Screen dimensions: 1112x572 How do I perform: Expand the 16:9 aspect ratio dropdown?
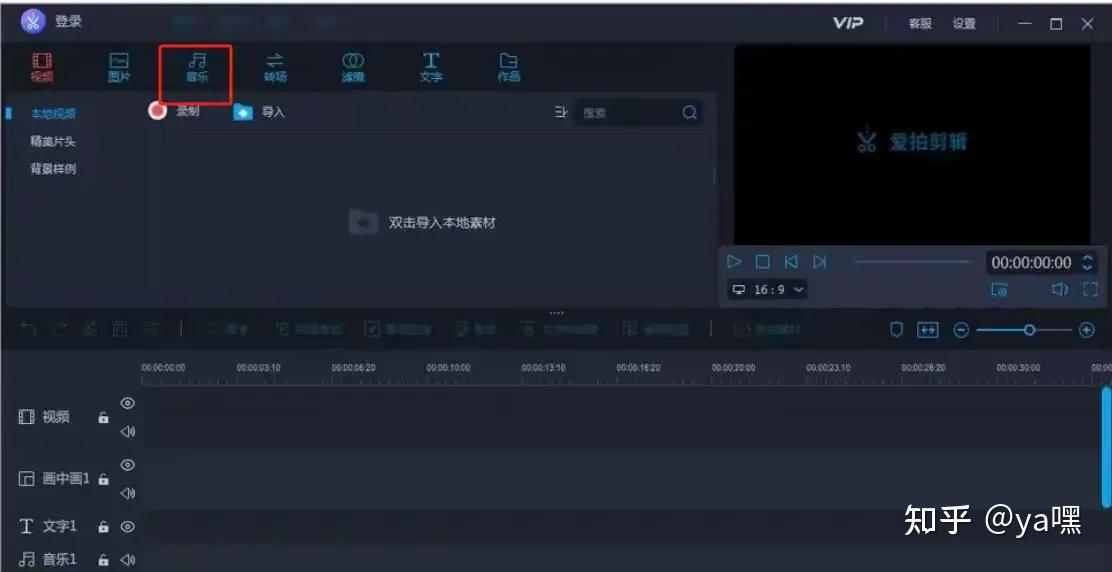point(768,289)
